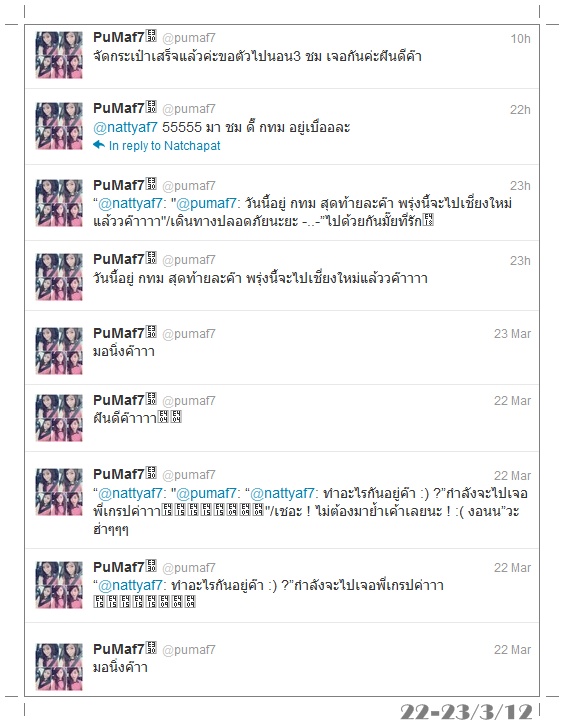564x721 pixels.
Task: Click @nattyaf7 in the short quoted 22 Mar tweet
Action: (130, 585)
